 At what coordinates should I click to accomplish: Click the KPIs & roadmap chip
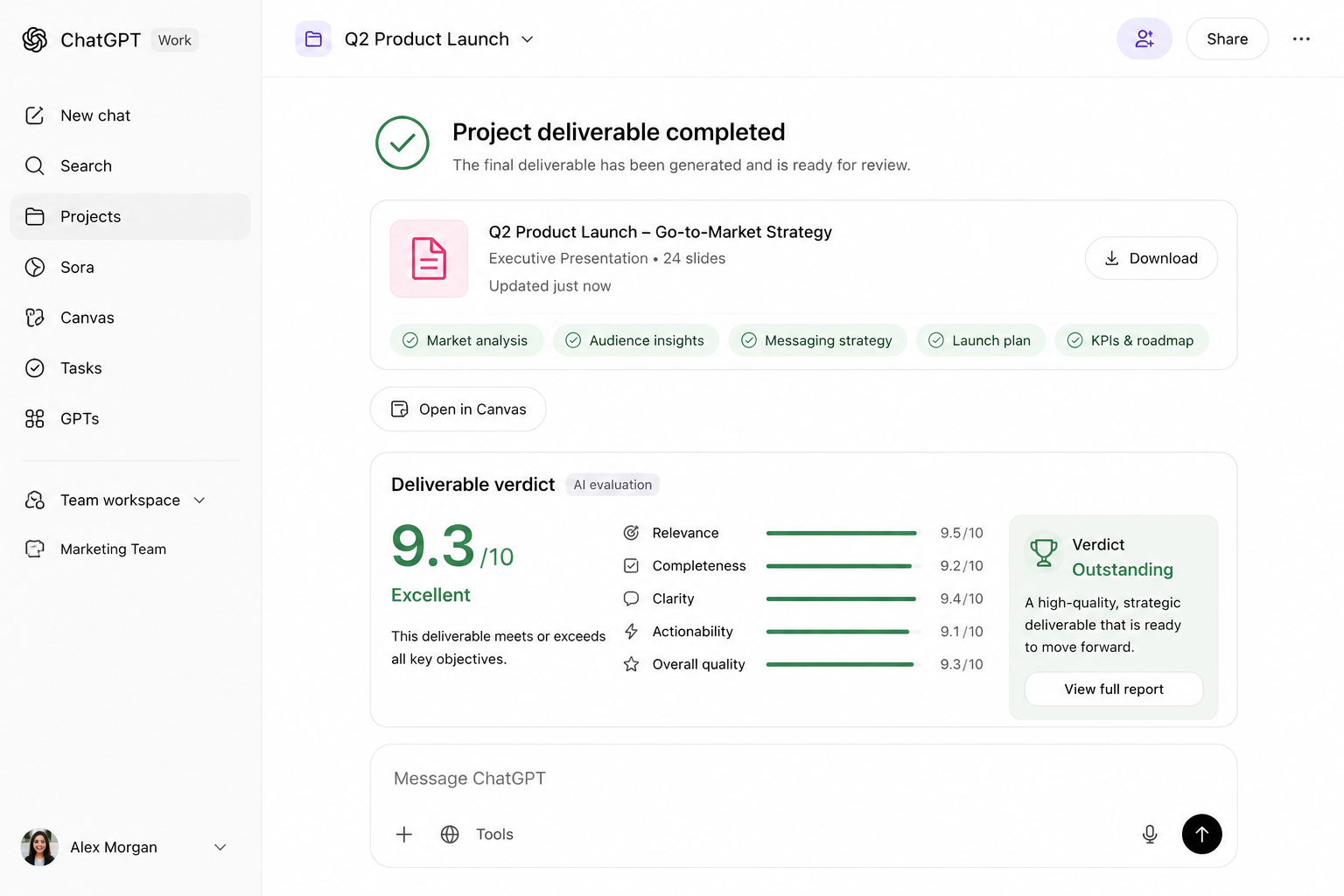tap(1131, 340)
